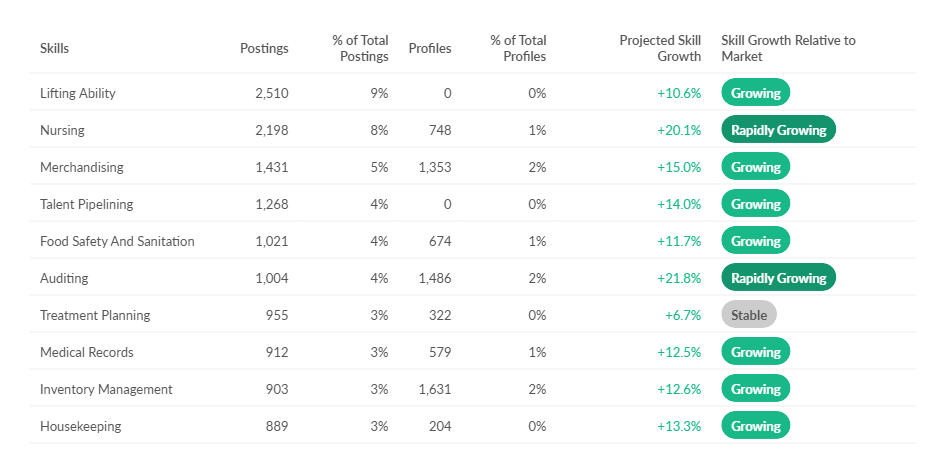Click the +21.8% projected growth value
The height and width of the screenshot is (474, 946).
[x=679, y=278]
